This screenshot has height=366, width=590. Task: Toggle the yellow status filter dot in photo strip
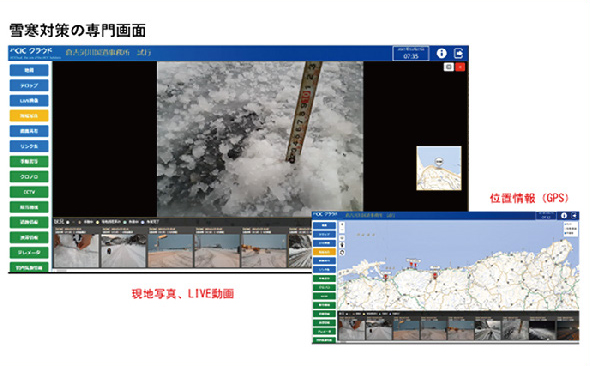point(97,222)
